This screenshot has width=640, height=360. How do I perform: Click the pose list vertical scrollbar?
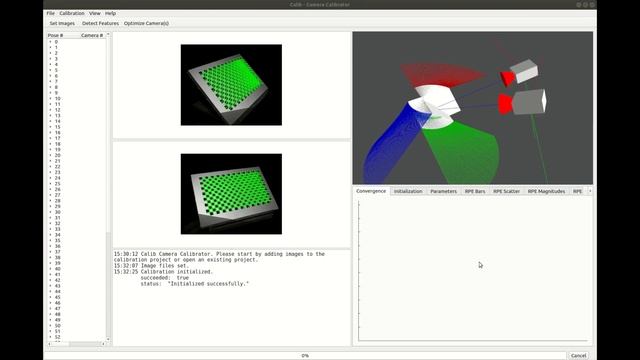point(108,188)
